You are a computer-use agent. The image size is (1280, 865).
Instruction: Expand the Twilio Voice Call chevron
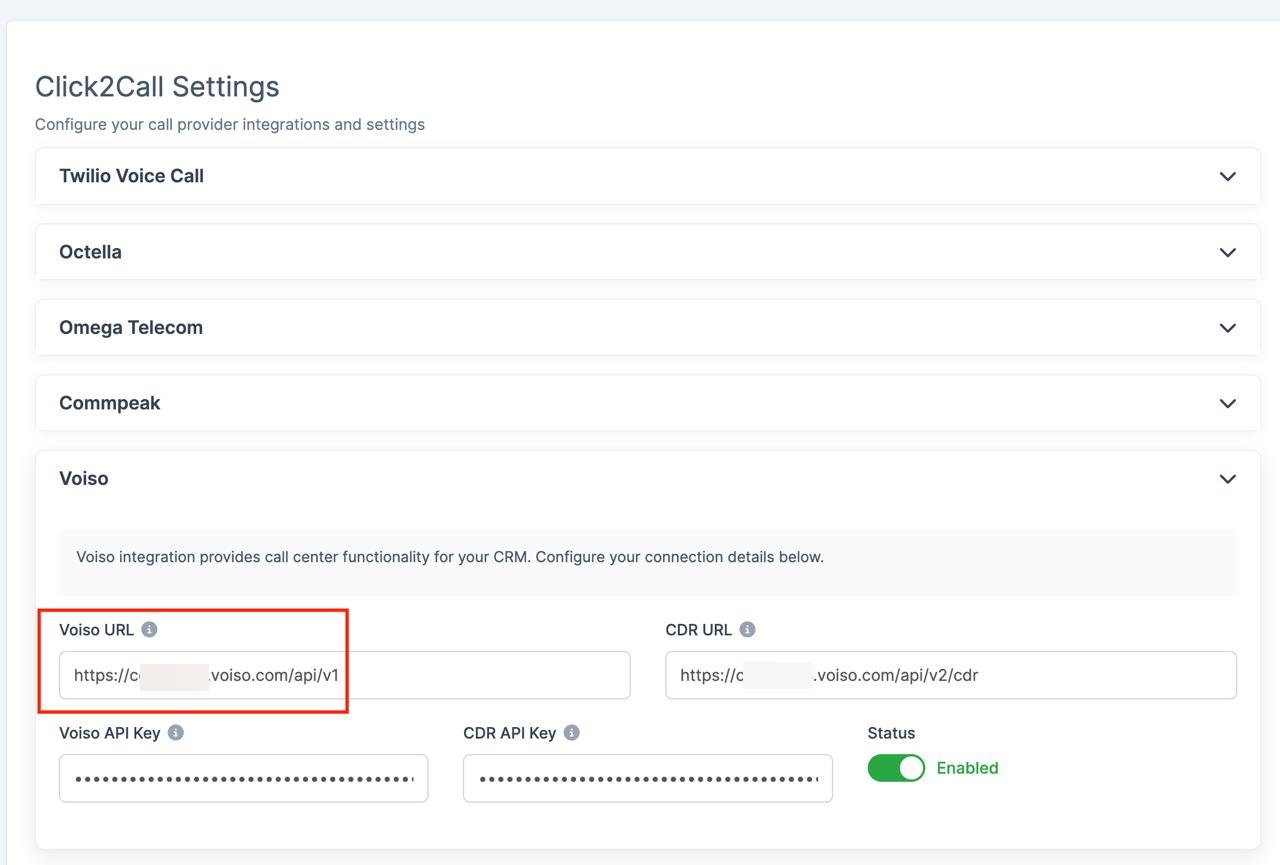tap(1227, 176)
